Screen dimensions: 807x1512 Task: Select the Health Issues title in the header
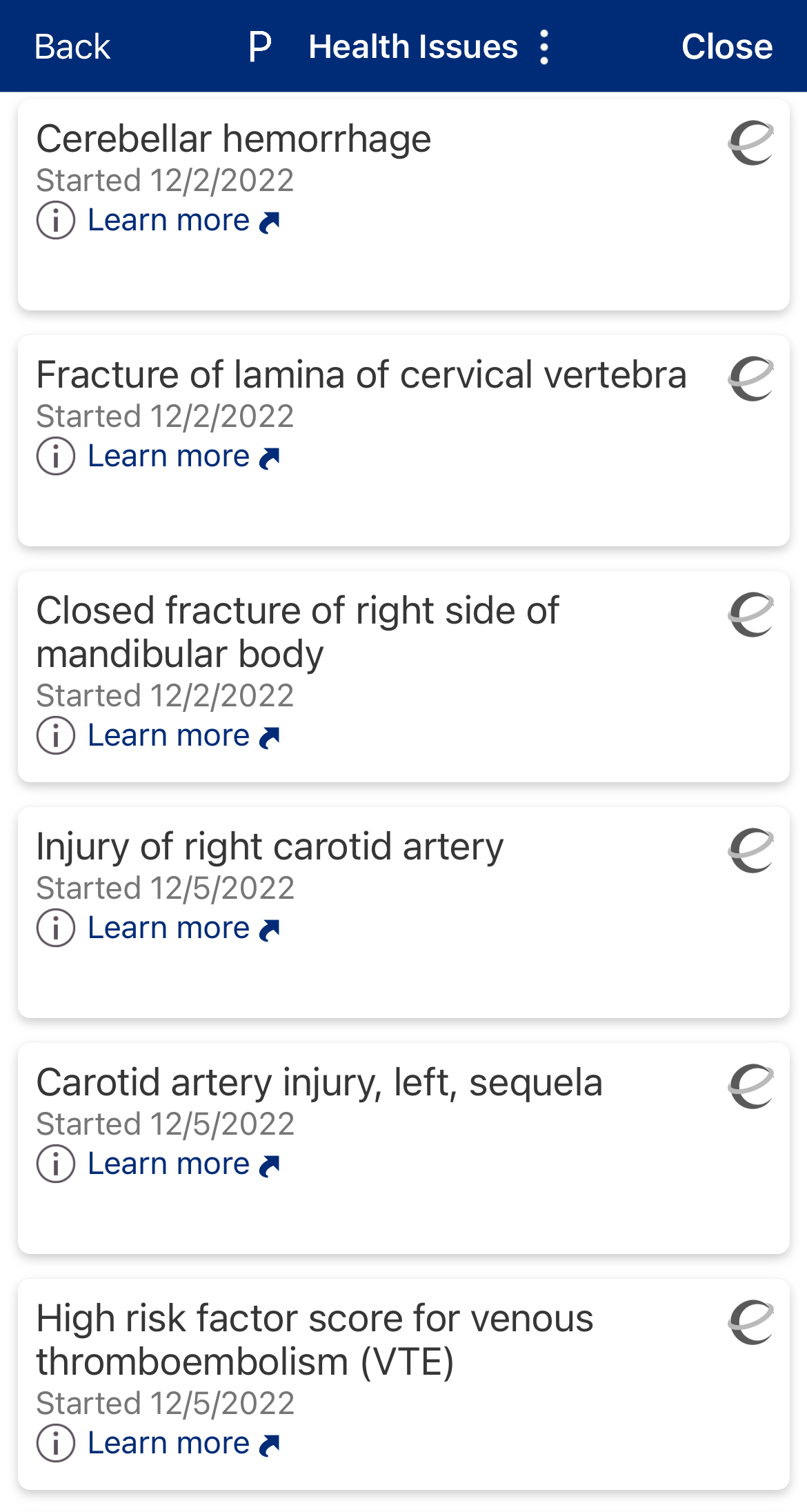pos(413,47)
